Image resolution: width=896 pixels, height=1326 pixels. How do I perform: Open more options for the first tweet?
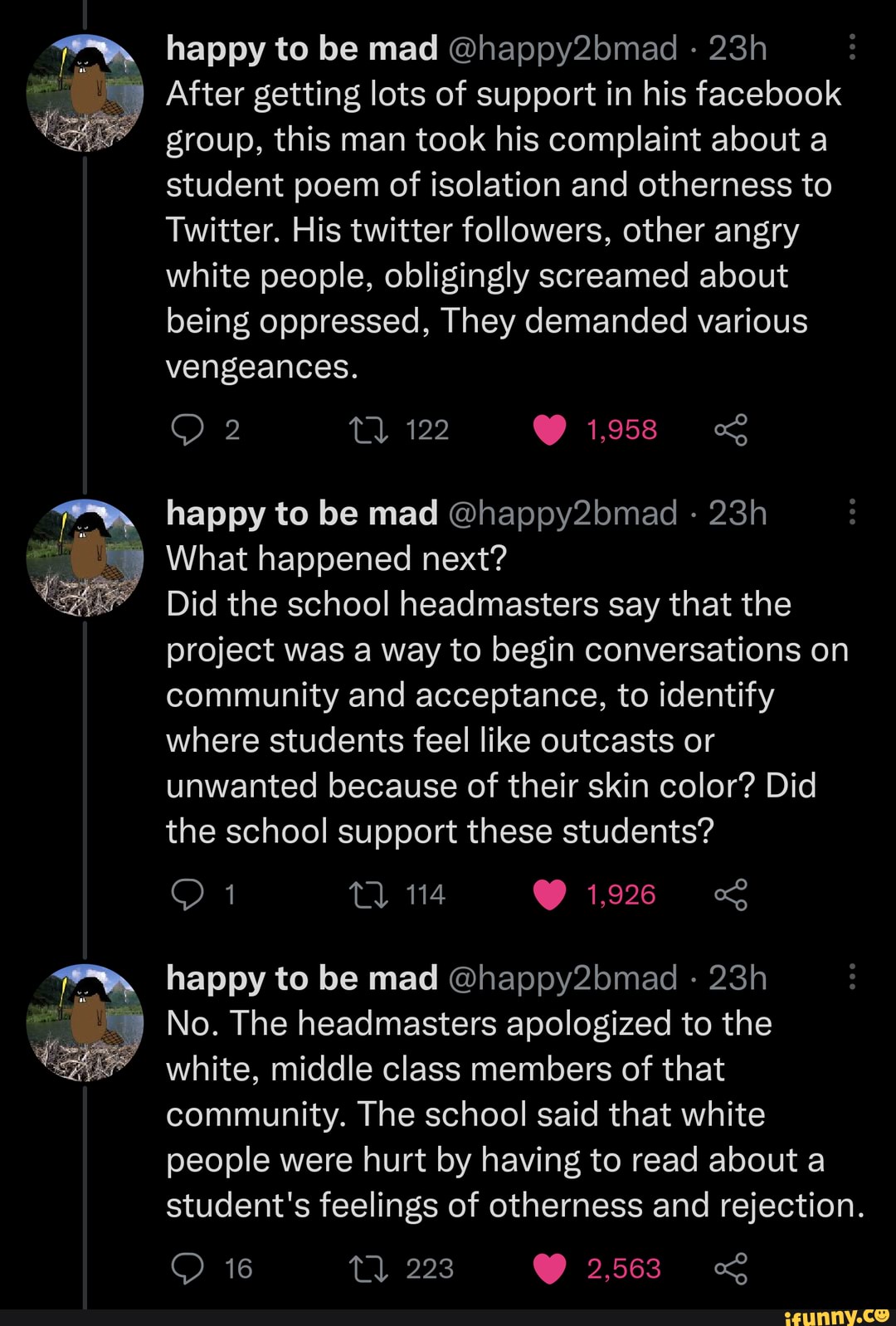coord(852,48)
